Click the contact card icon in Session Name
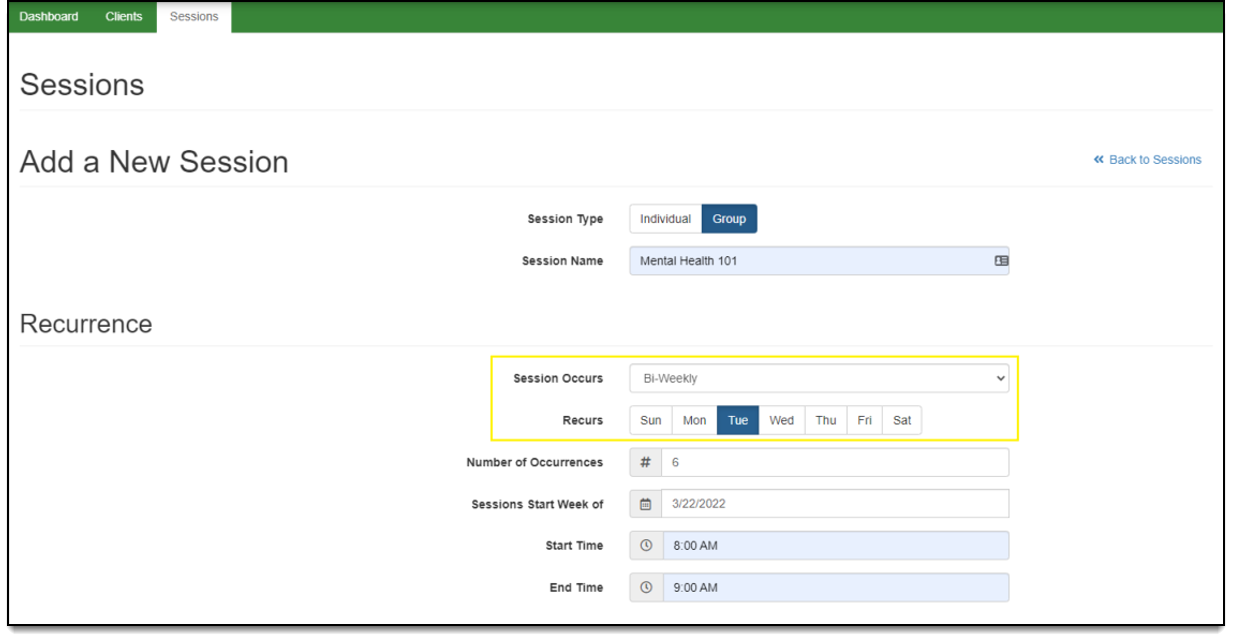The image size is (1233, 641). pos(1001,261)
